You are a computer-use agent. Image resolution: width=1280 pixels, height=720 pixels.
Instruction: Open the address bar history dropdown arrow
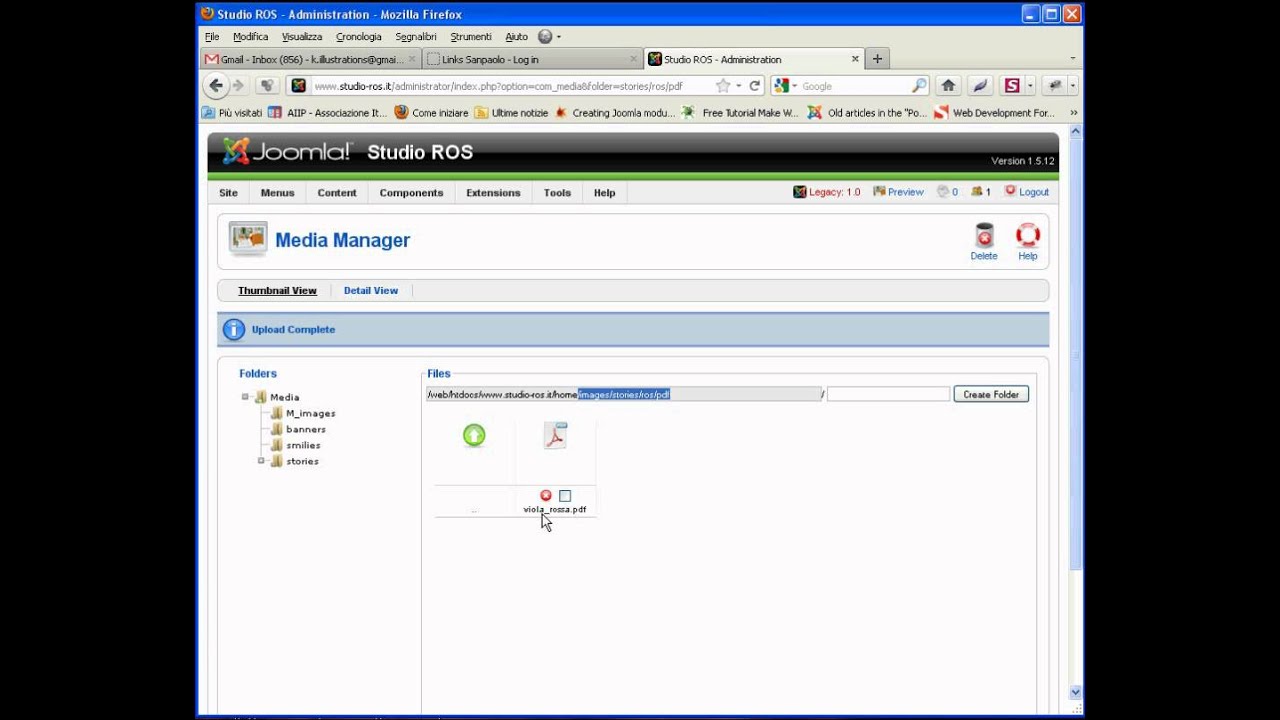[739, 86]
